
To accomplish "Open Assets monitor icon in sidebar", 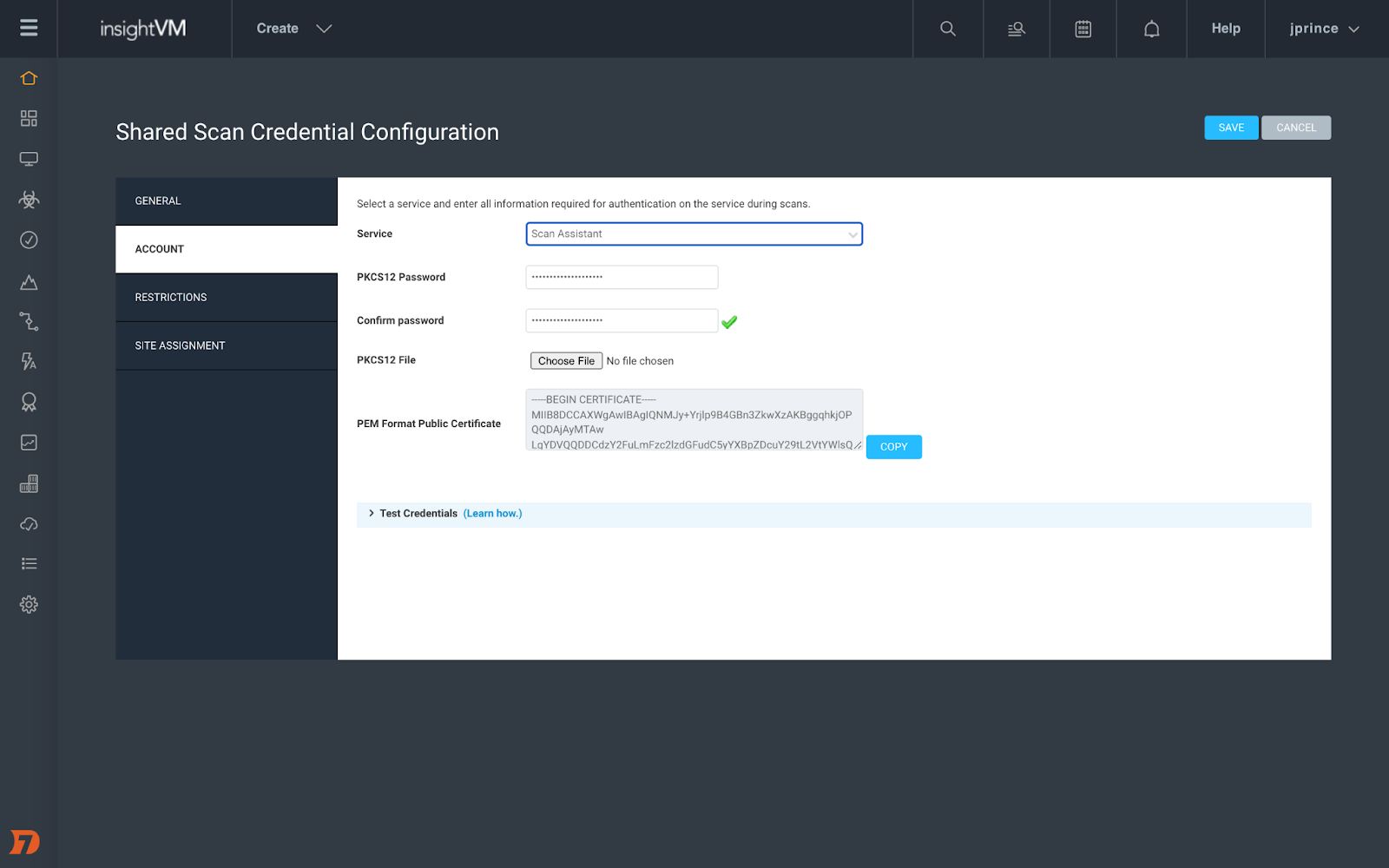I will (29, 159).
